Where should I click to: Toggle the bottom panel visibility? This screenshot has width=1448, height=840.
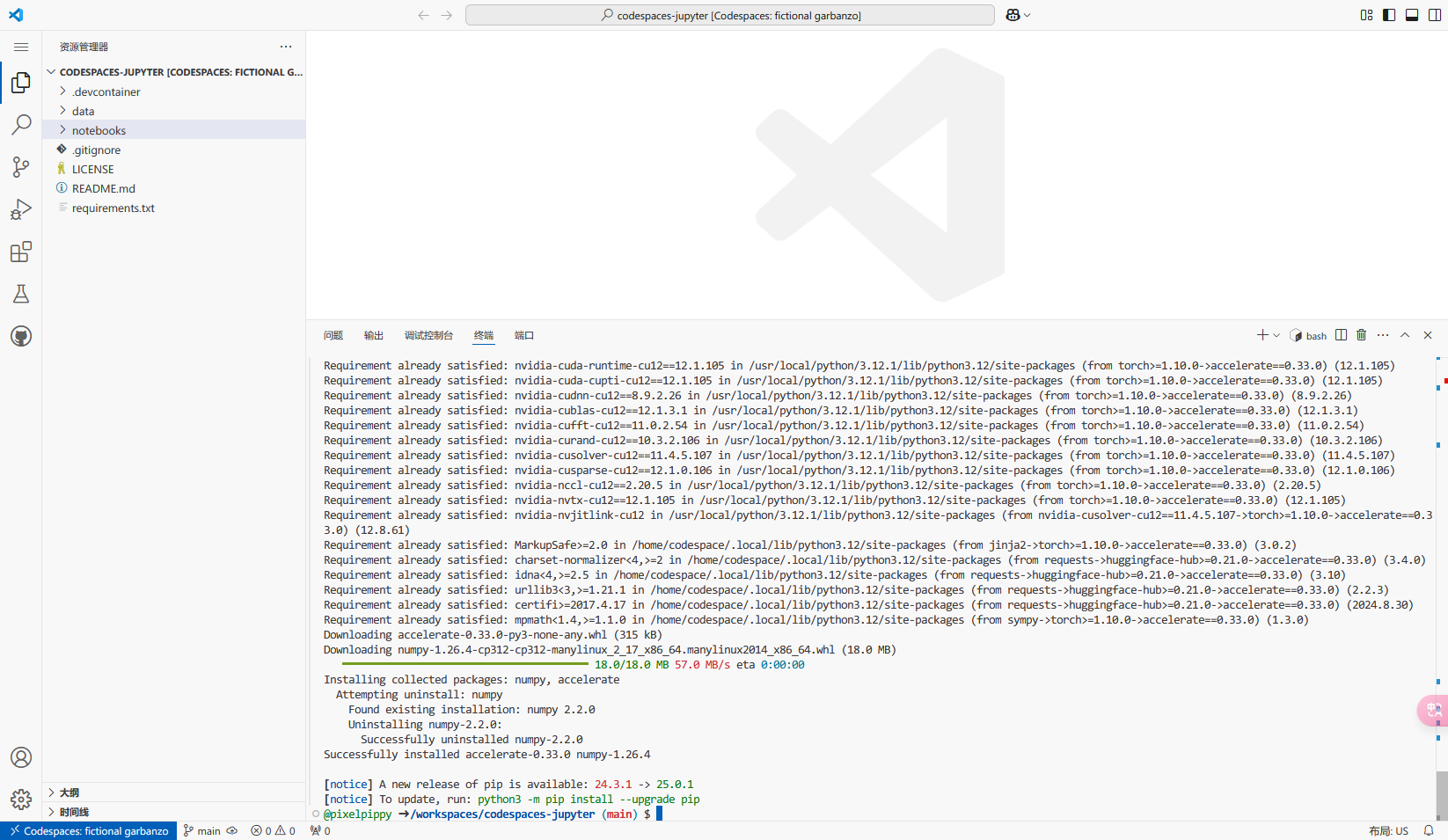click(1412, 15)
